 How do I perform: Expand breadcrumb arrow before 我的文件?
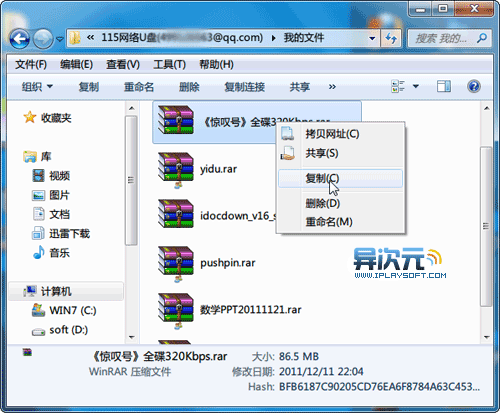pos(273,38)
